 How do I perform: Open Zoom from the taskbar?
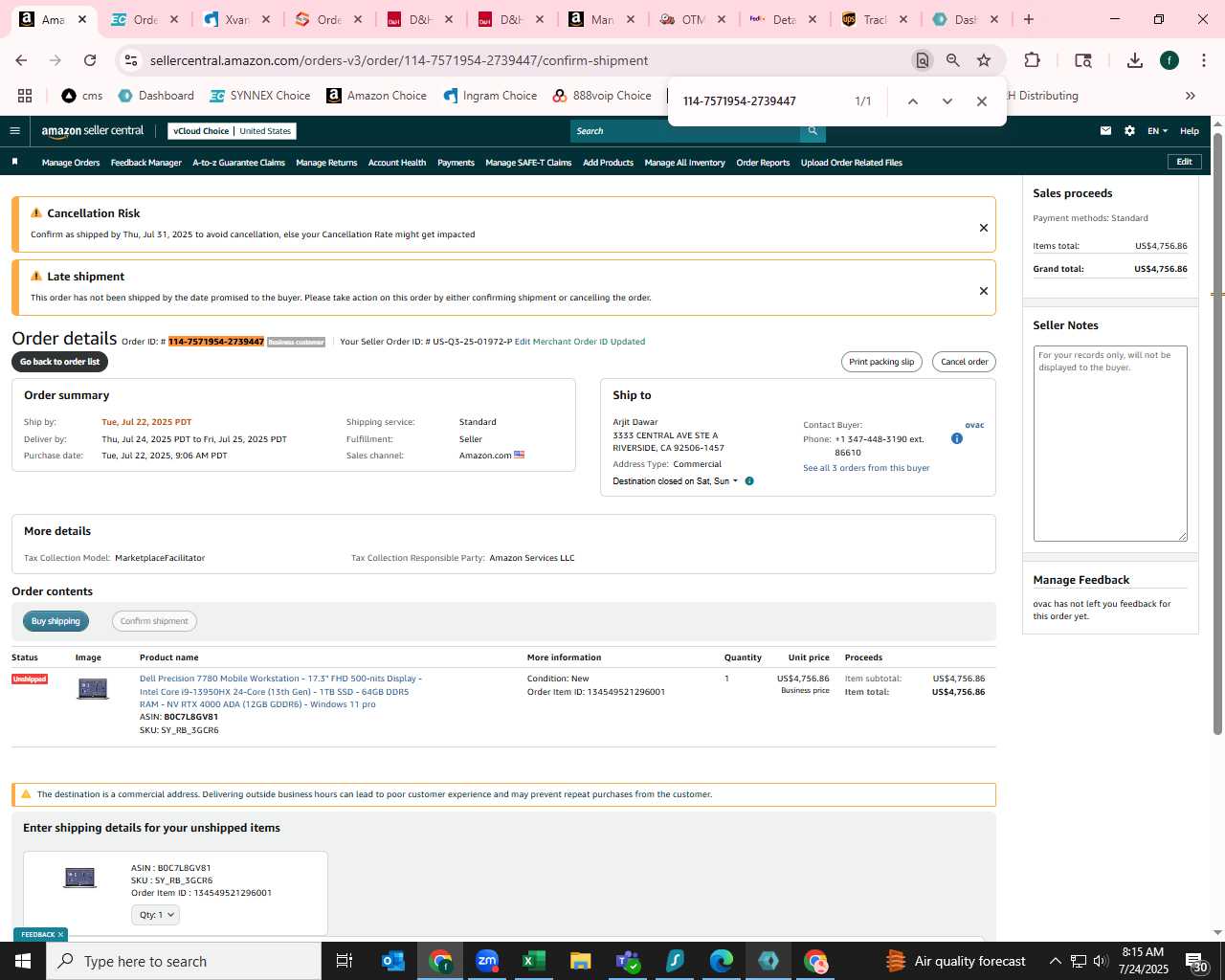tap(487, 961)
